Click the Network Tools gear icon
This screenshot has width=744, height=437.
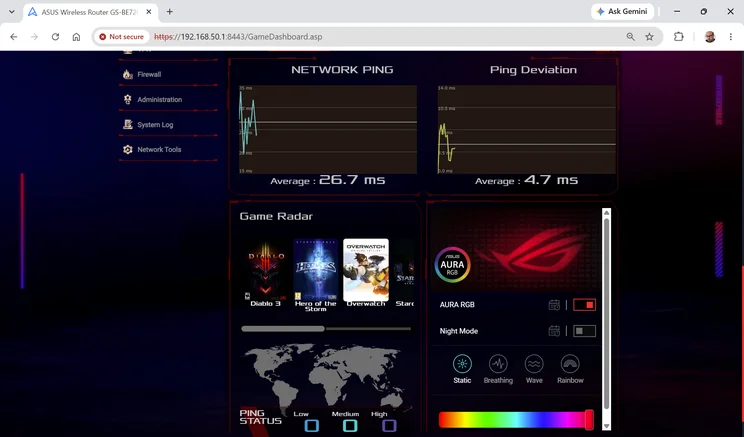(x=128, y=149)
